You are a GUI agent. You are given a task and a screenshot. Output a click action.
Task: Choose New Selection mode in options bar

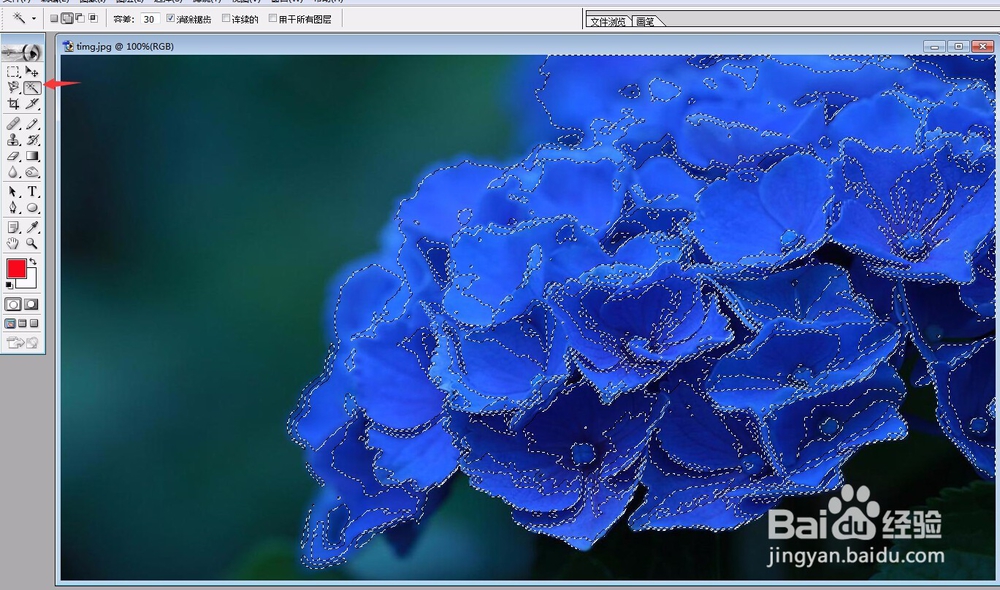pos(54,18)
